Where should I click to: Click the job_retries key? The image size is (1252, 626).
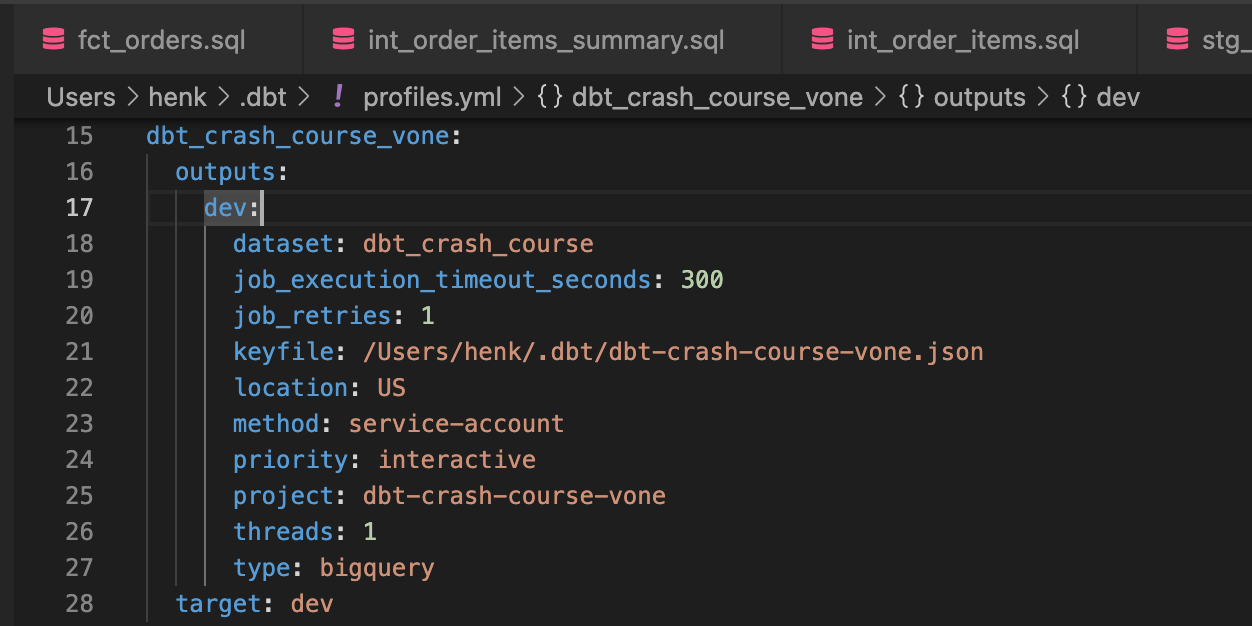point(312,315)
